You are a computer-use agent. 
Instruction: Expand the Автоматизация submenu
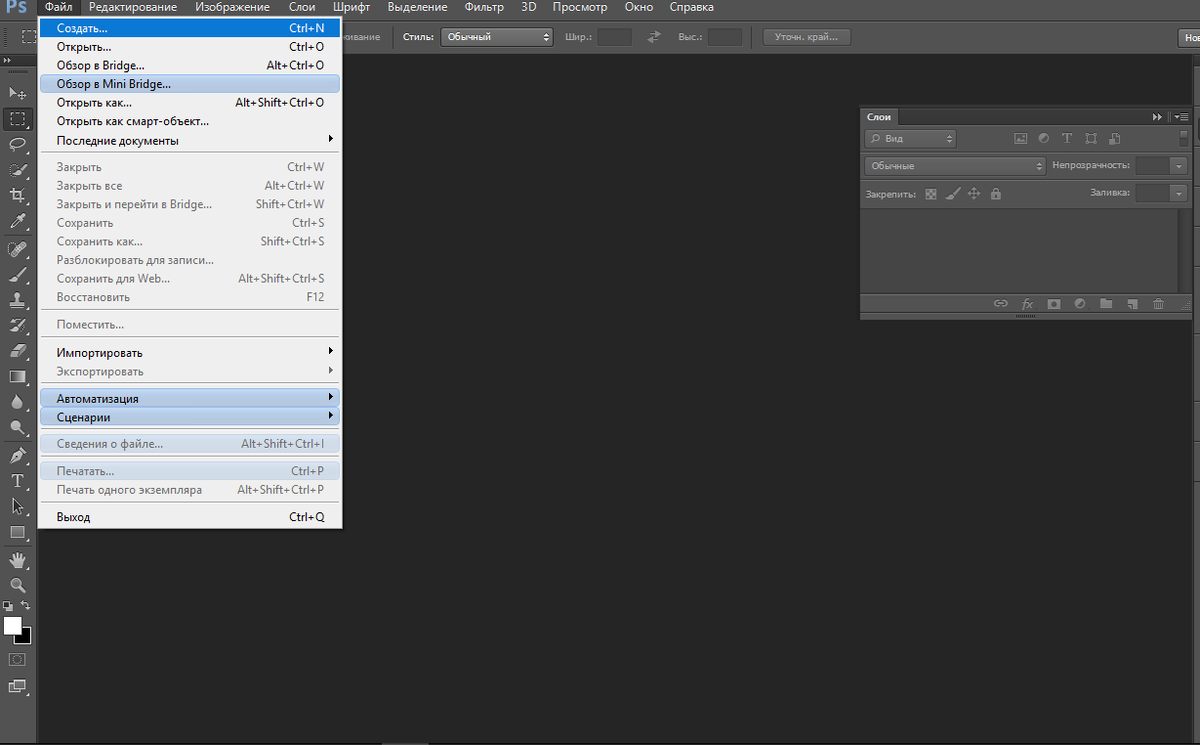click(190, 398)
